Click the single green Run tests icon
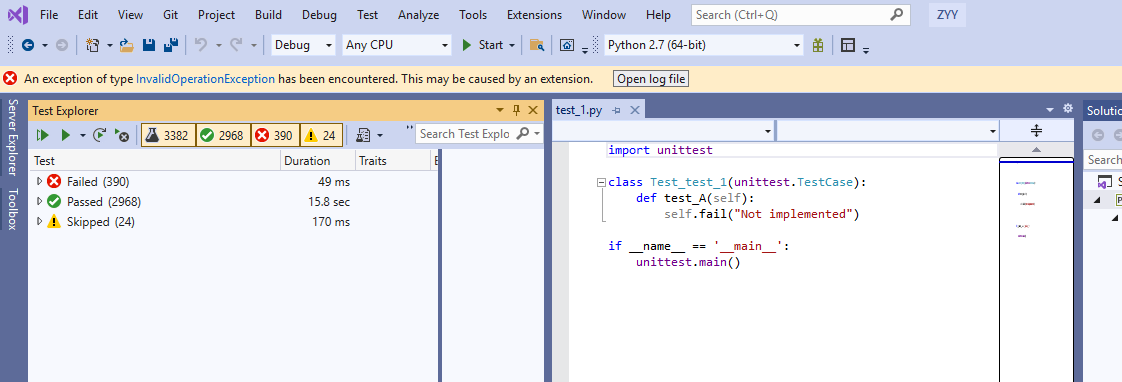 (66, 134)
